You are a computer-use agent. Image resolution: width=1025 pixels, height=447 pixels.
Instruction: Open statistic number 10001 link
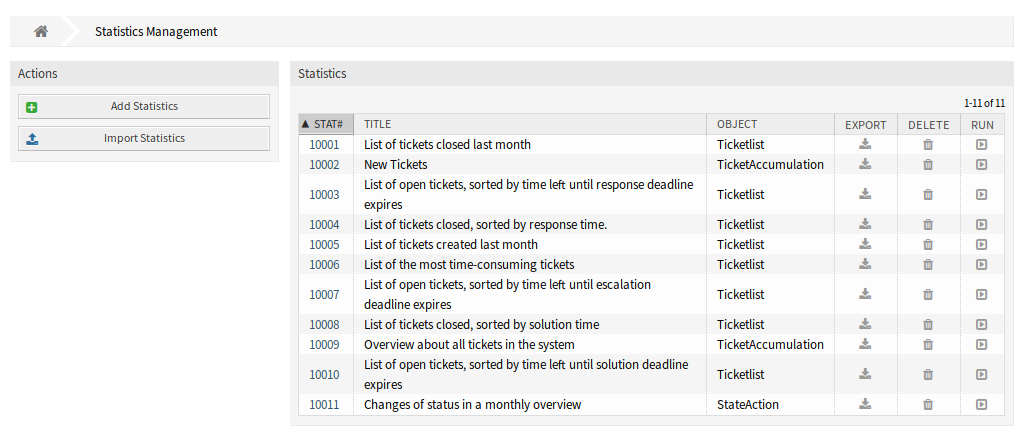click(324, 144)
